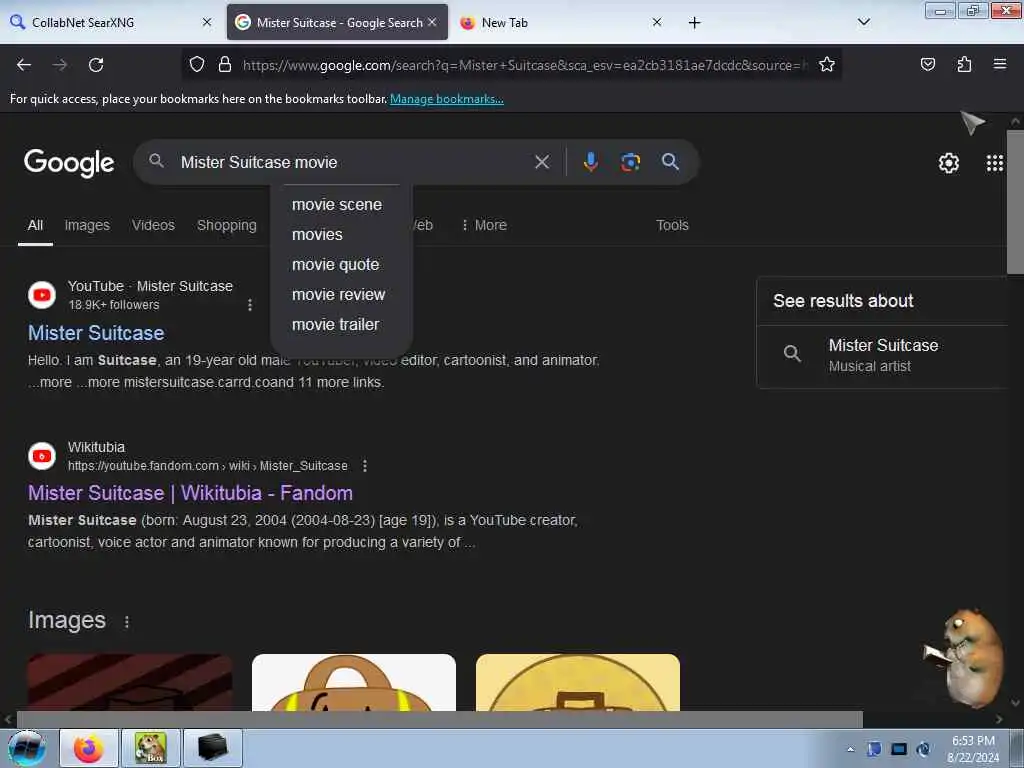Click the black box taskbar icon
Screen dimensions: 1024x768
(212, 748)
